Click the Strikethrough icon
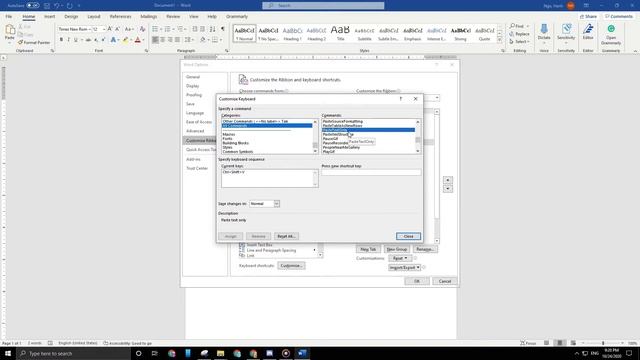The image size is (640, 360). tap(88, 40)
